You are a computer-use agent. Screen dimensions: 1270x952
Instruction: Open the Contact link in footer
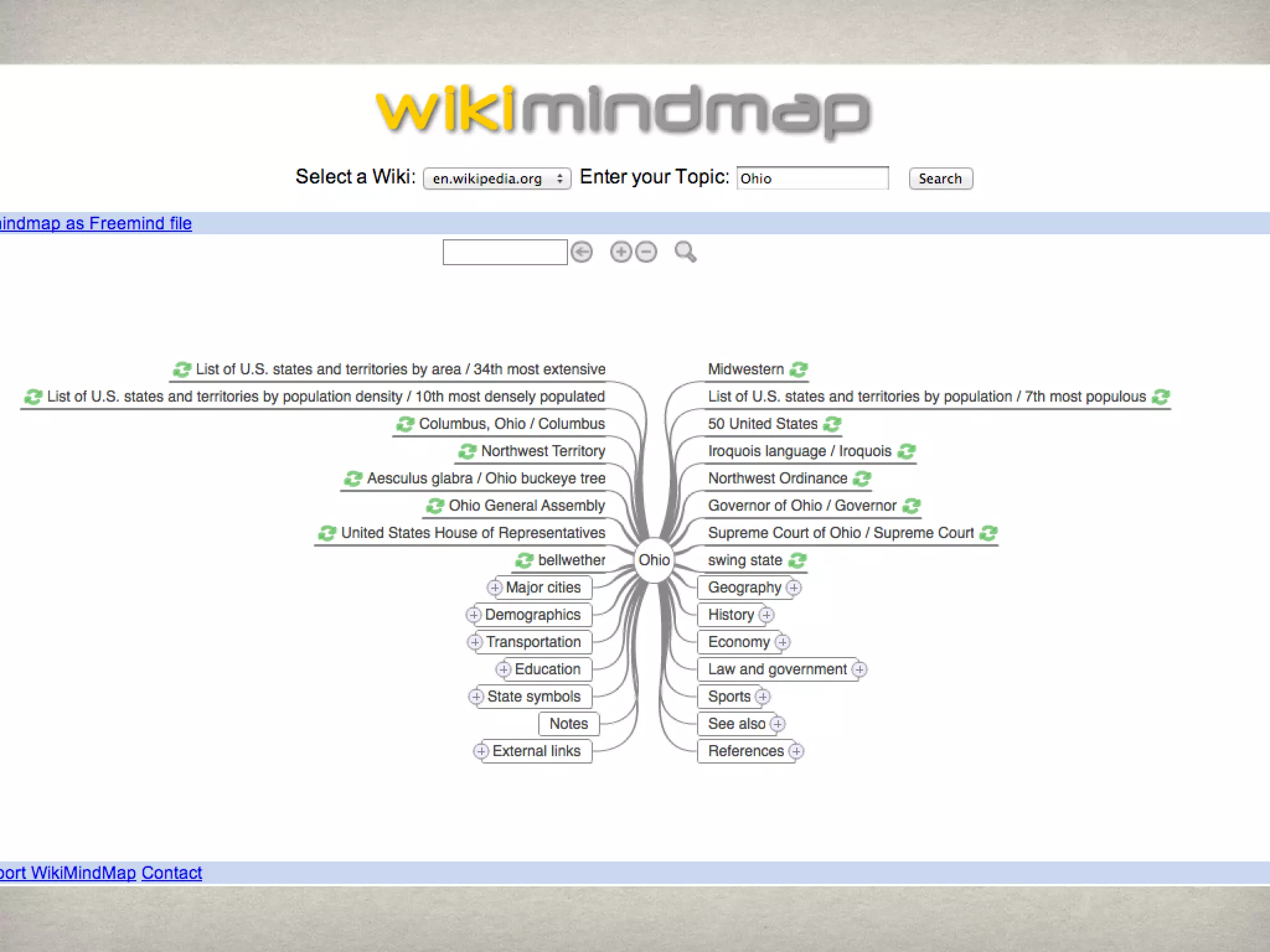pos(172,873)
